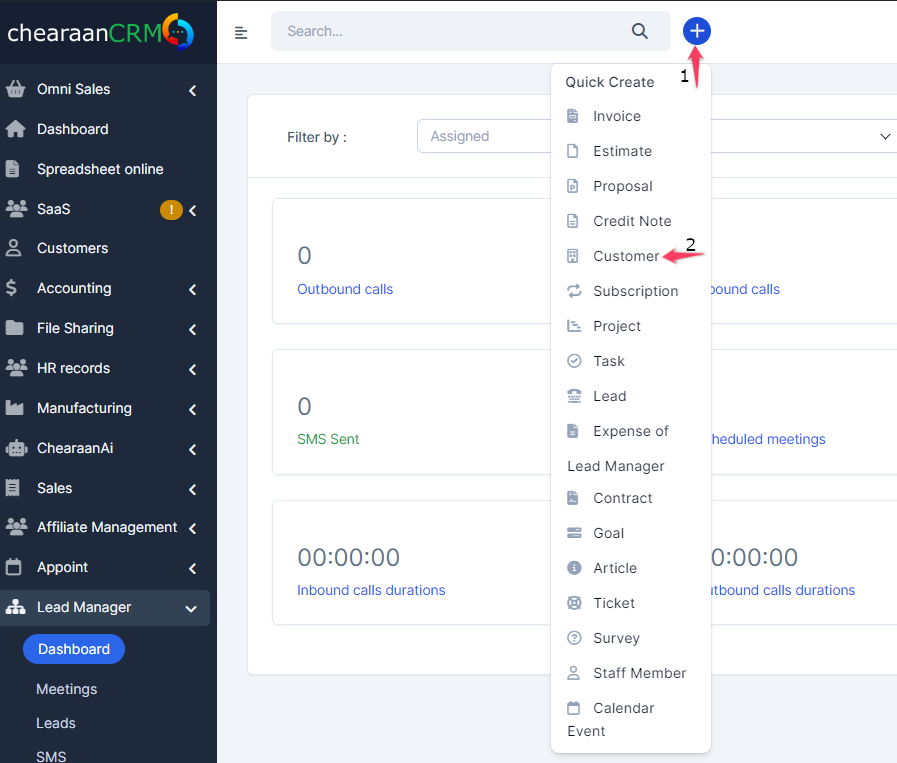Click the Accounting dollar sign icon
The height and width of the screenshot is (763, 897).
tap(12, 288)
